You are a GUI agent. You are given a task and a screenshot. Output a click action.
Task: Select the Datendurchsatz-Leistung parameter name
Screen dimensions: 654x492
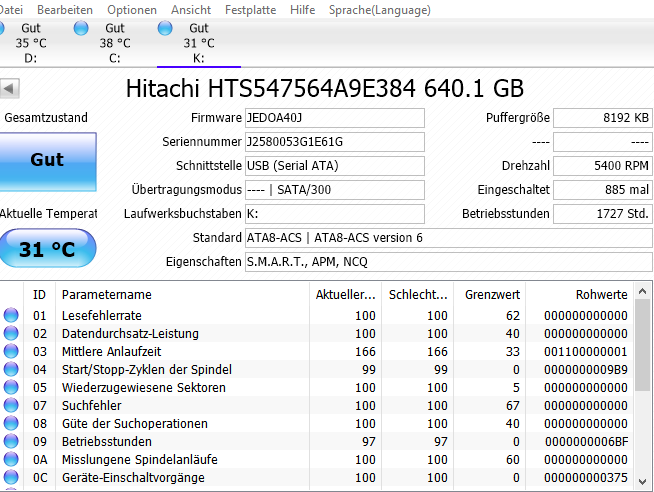pyautogui.click(x=130, y=334)
